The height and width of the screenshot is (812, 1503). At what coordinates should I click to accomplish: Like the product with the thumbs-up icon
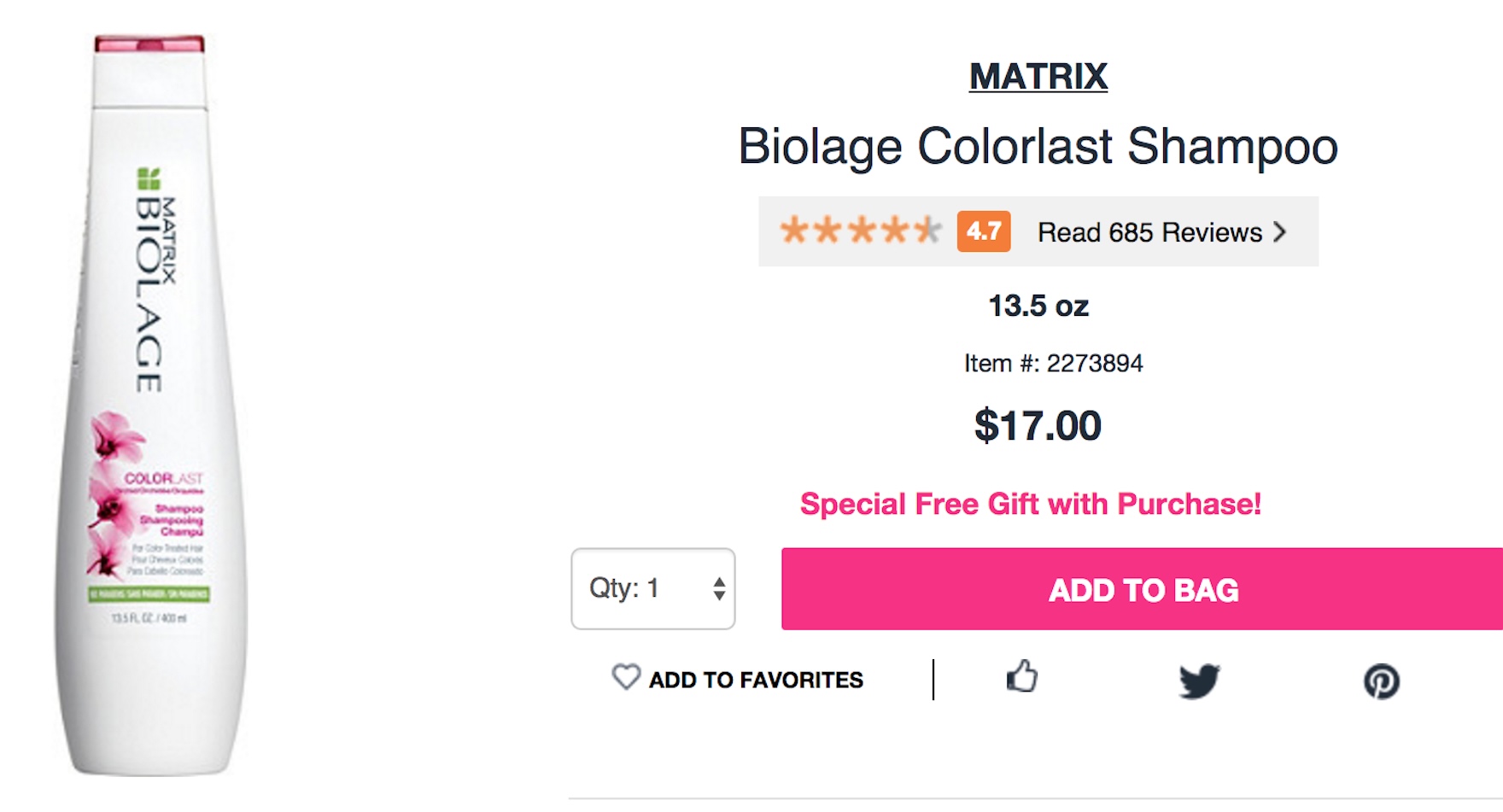pyautogui.click(x=1021, y=676)
